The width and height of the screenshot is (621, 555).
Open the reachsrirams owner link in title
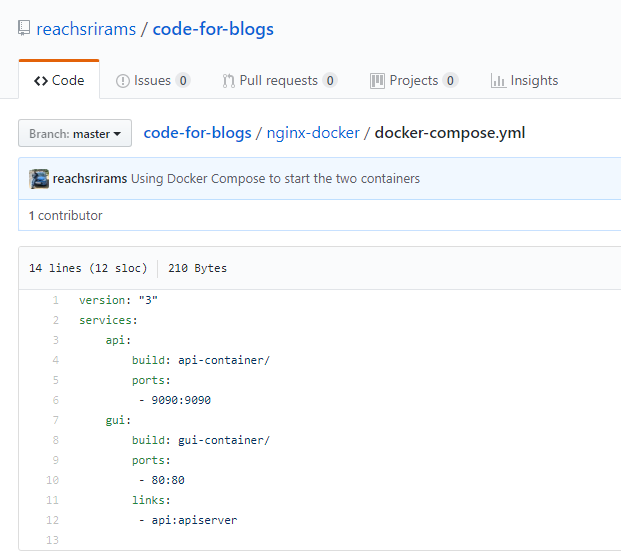[86, 29]
